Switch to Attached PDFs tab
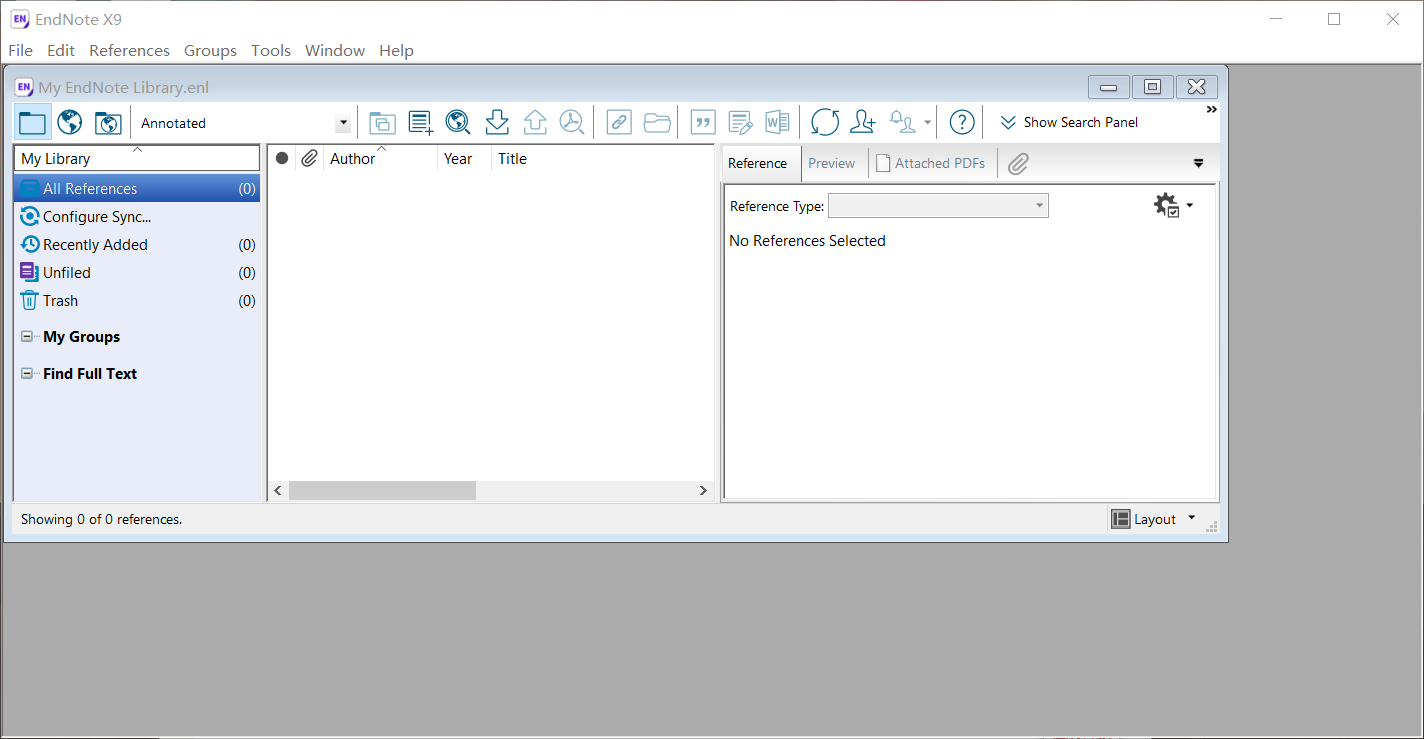The image size is (1424, 739). tap(930, 163)
